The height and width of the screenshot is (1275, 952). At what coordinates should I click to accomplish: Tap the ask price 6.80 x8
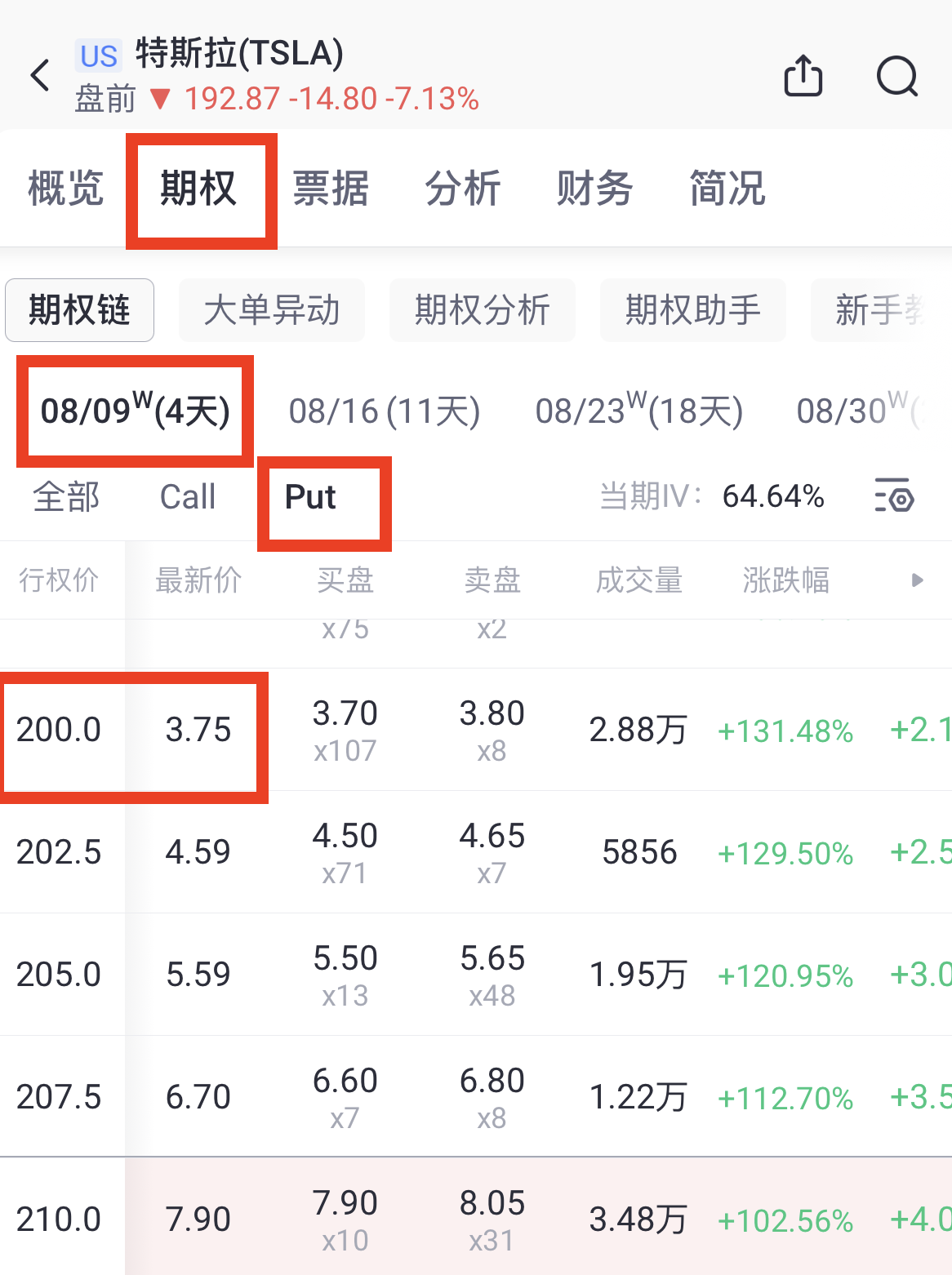(492, 1099)
